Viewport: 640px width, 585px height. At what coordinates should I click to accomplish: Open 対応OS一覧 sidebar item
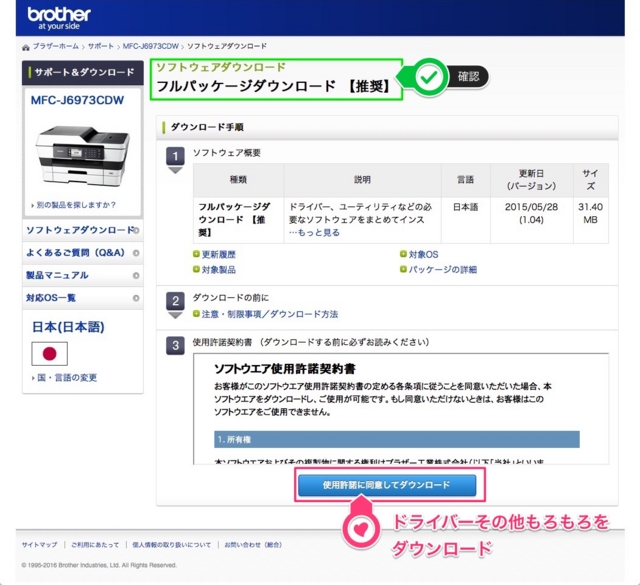pyautogui.click(x=82, y=298)
